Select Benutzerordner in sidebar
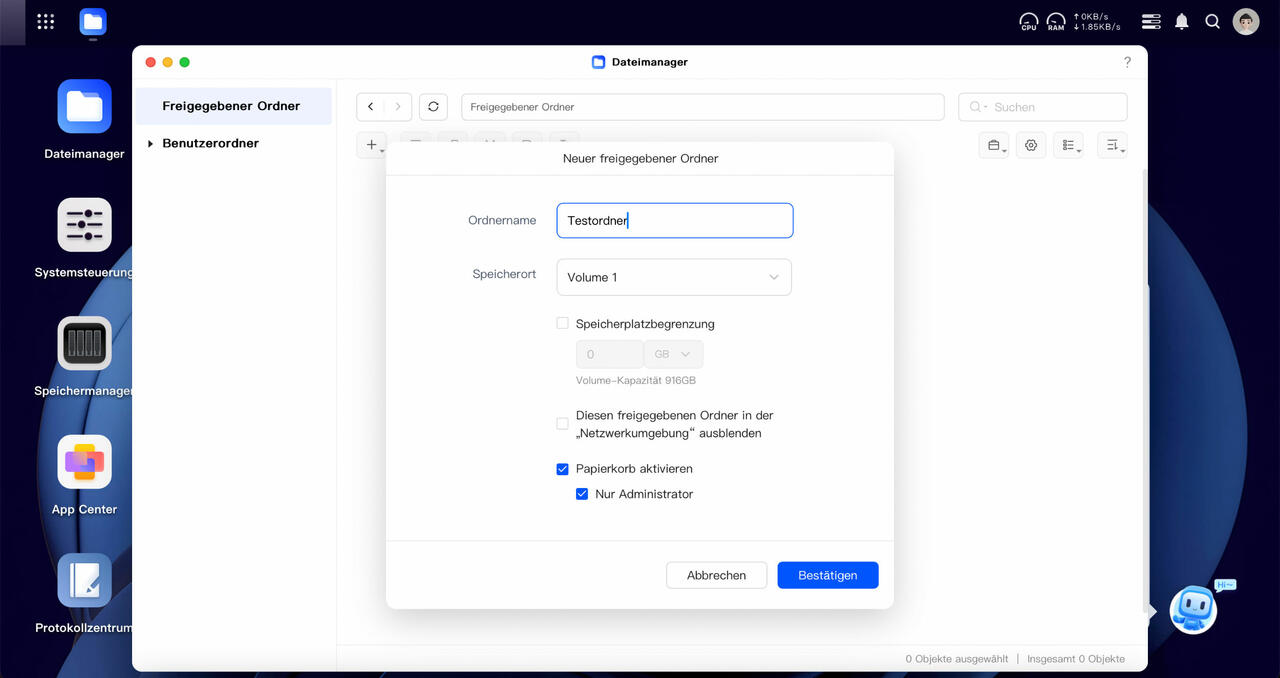 click(x=210, y=144)
